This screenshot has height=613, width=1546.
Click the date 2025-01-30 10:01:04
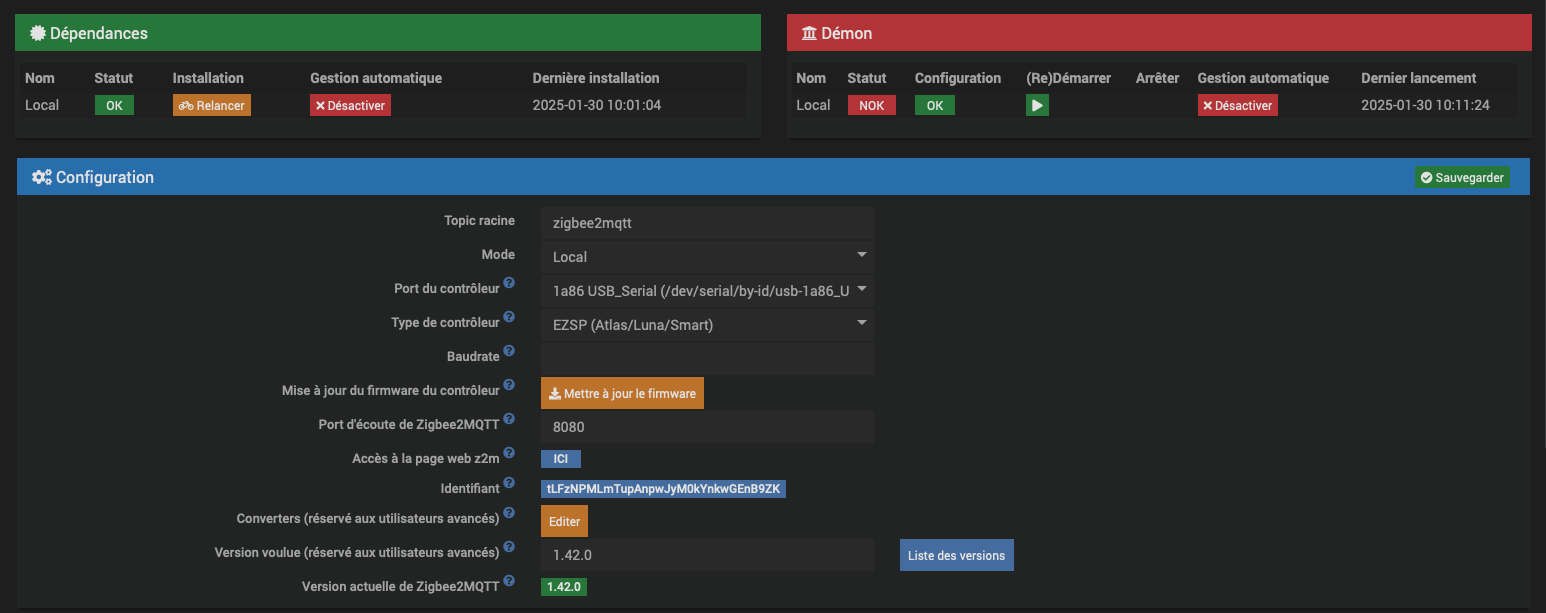pos(597,105)
